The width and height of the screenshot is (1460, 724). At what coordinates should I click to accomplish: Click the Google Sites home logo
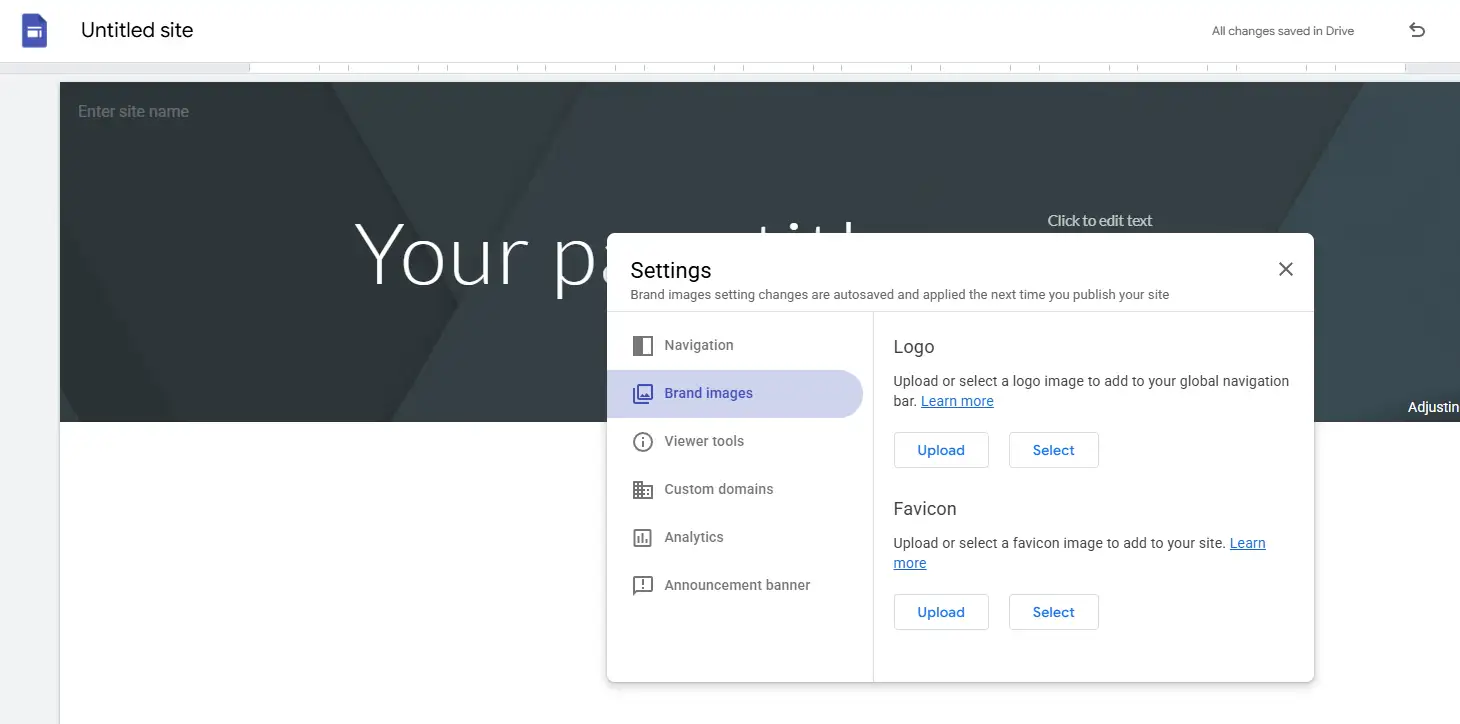pos(35,31)
